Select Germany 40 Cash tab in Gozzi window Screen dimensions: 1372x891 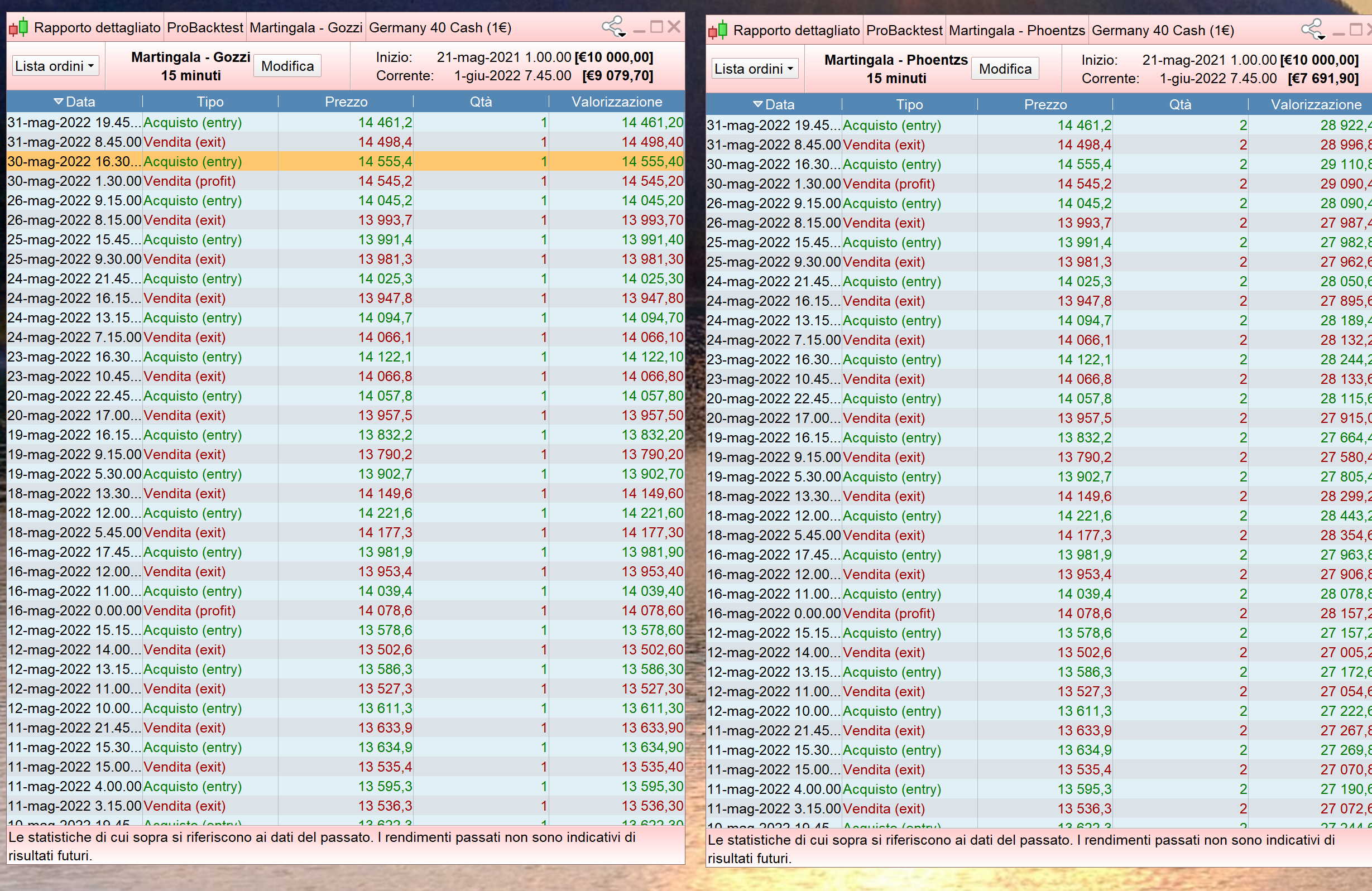click(x=439, y=28)
